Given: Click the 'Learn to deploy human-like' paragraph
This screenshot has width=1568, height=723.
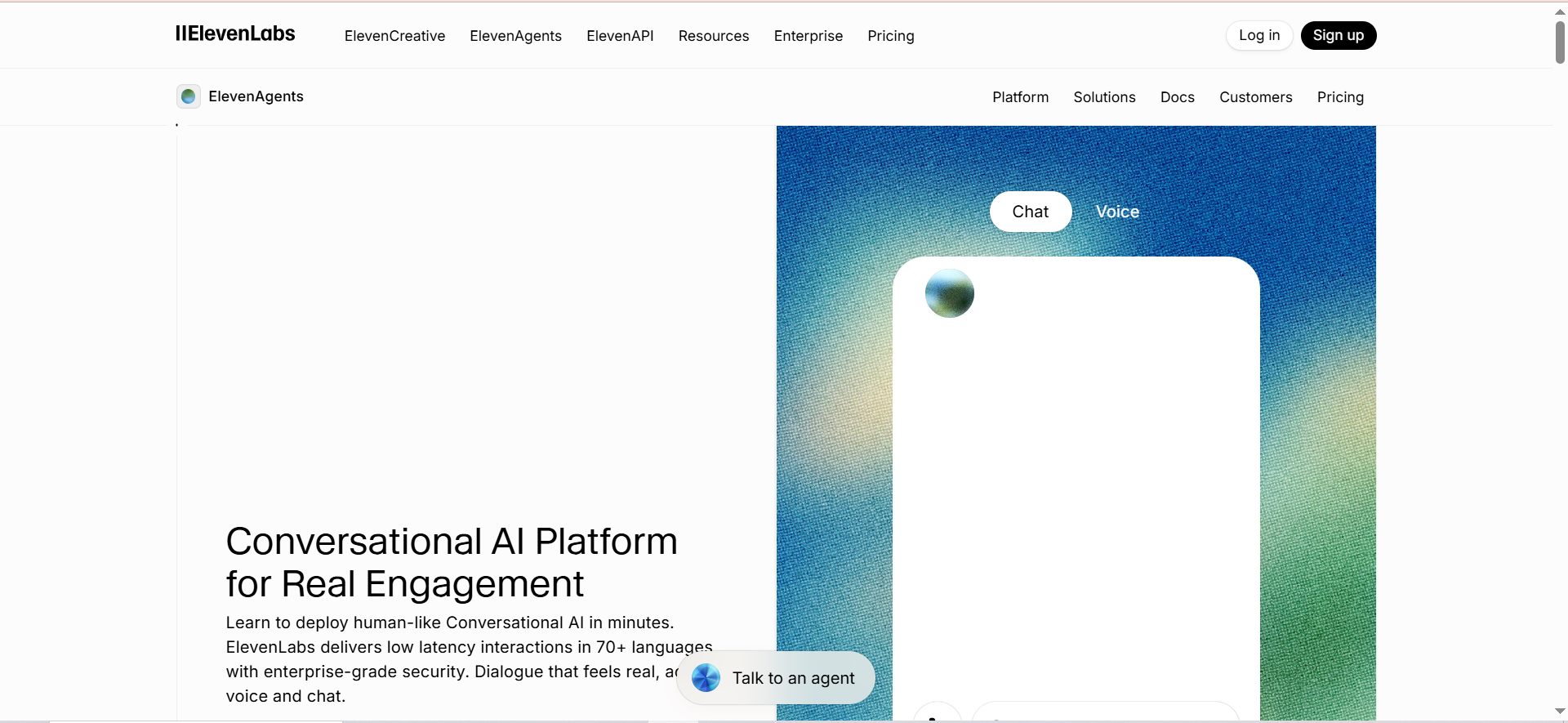Looking at the screenshot, I should (469, 659).
